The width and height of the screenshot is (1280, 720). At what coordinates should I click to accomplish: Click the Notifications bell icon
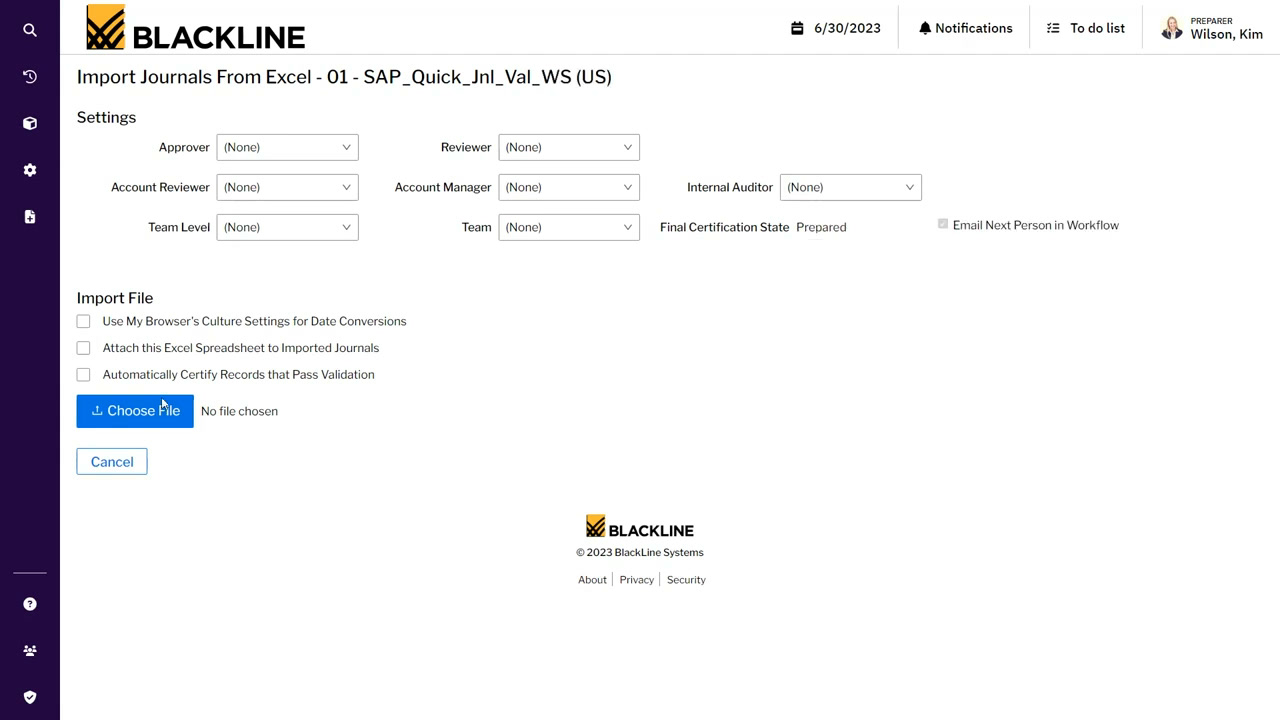click(925, 28)
